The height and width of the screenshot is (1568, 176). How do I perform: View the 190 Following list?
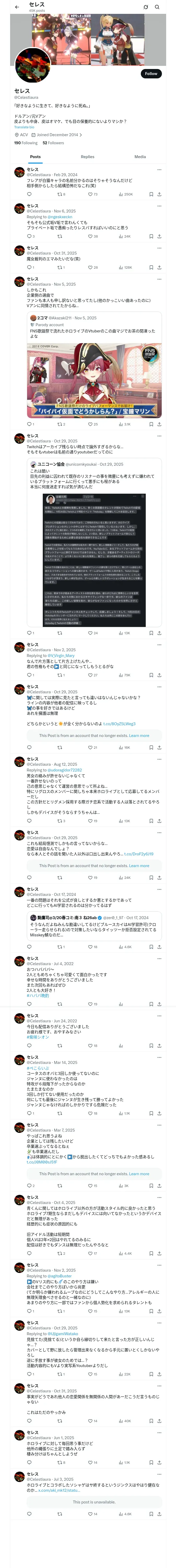click(26, 143)
